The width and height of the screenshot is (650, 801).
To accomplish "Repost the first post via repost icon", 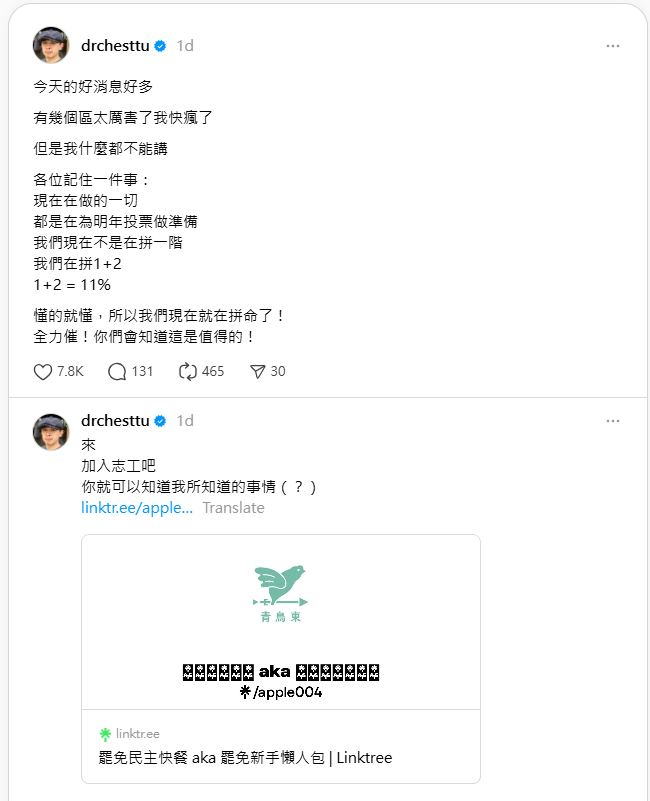I will click(188, 372).
